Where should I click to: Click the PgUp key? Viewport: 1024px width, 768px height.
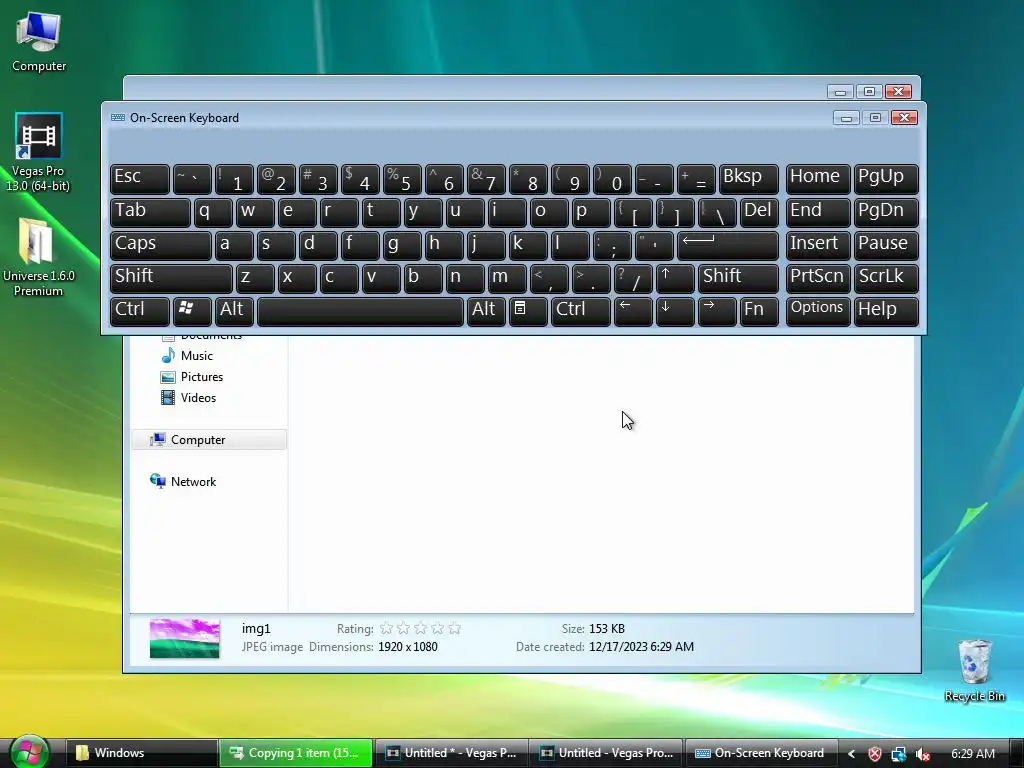886,178
